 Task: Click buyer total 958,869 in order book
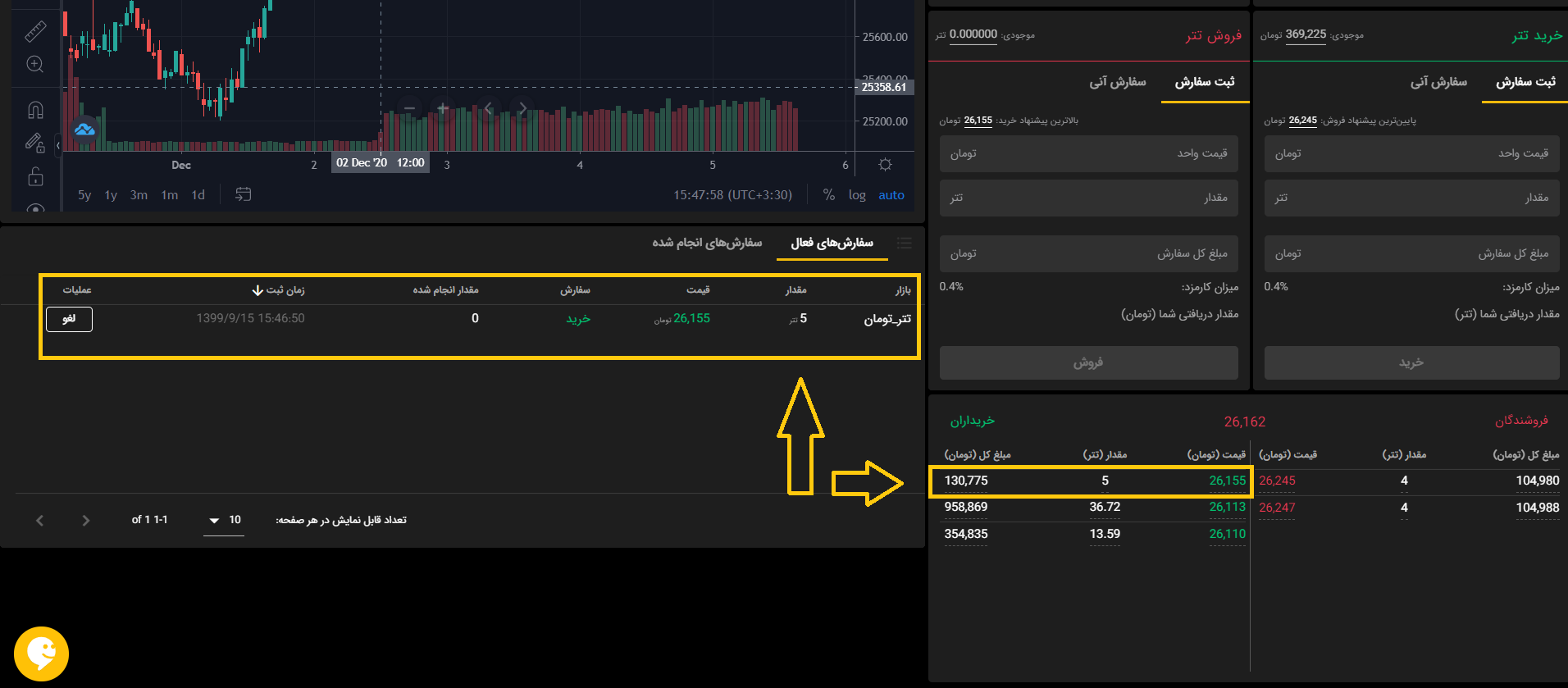click(966, 507)
